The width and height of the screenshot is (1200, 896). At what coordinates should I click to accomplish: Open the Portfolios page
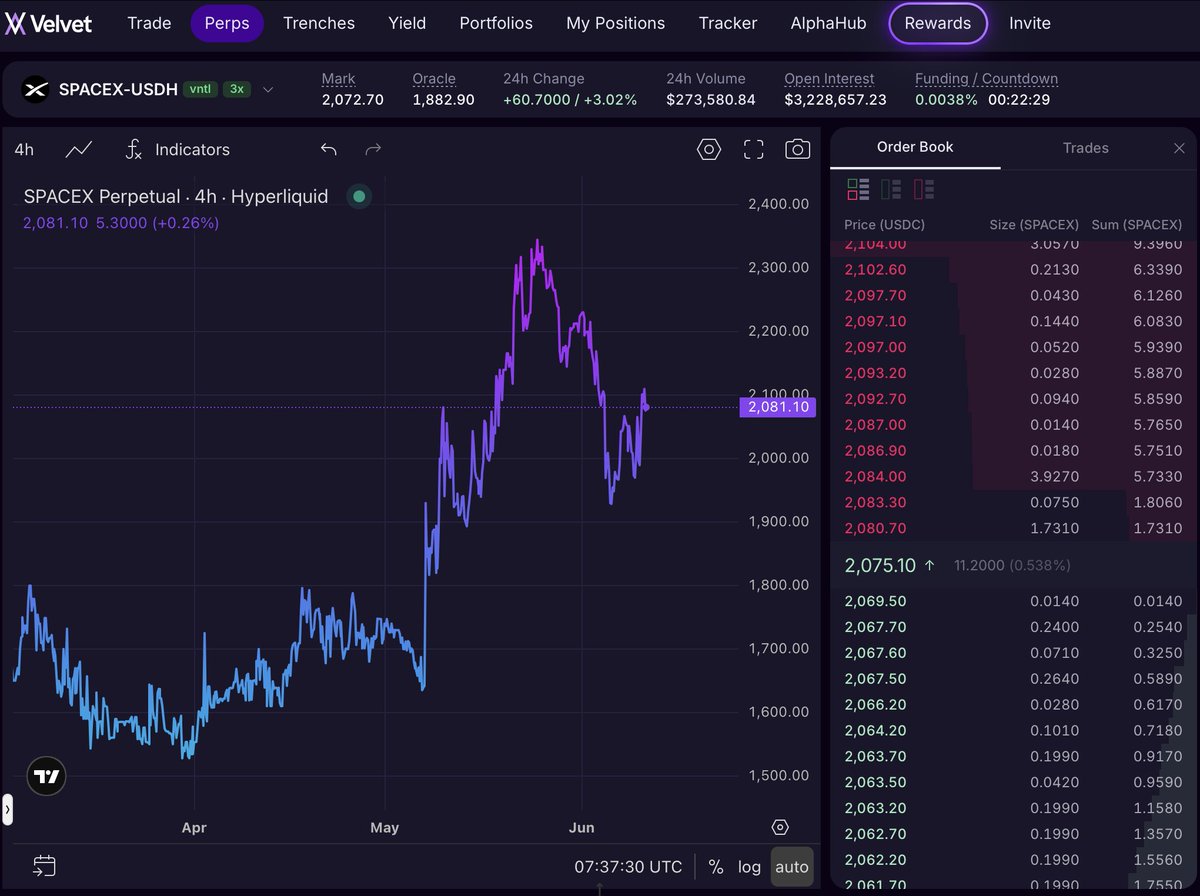pyautogui.click(x=496, y=23)
